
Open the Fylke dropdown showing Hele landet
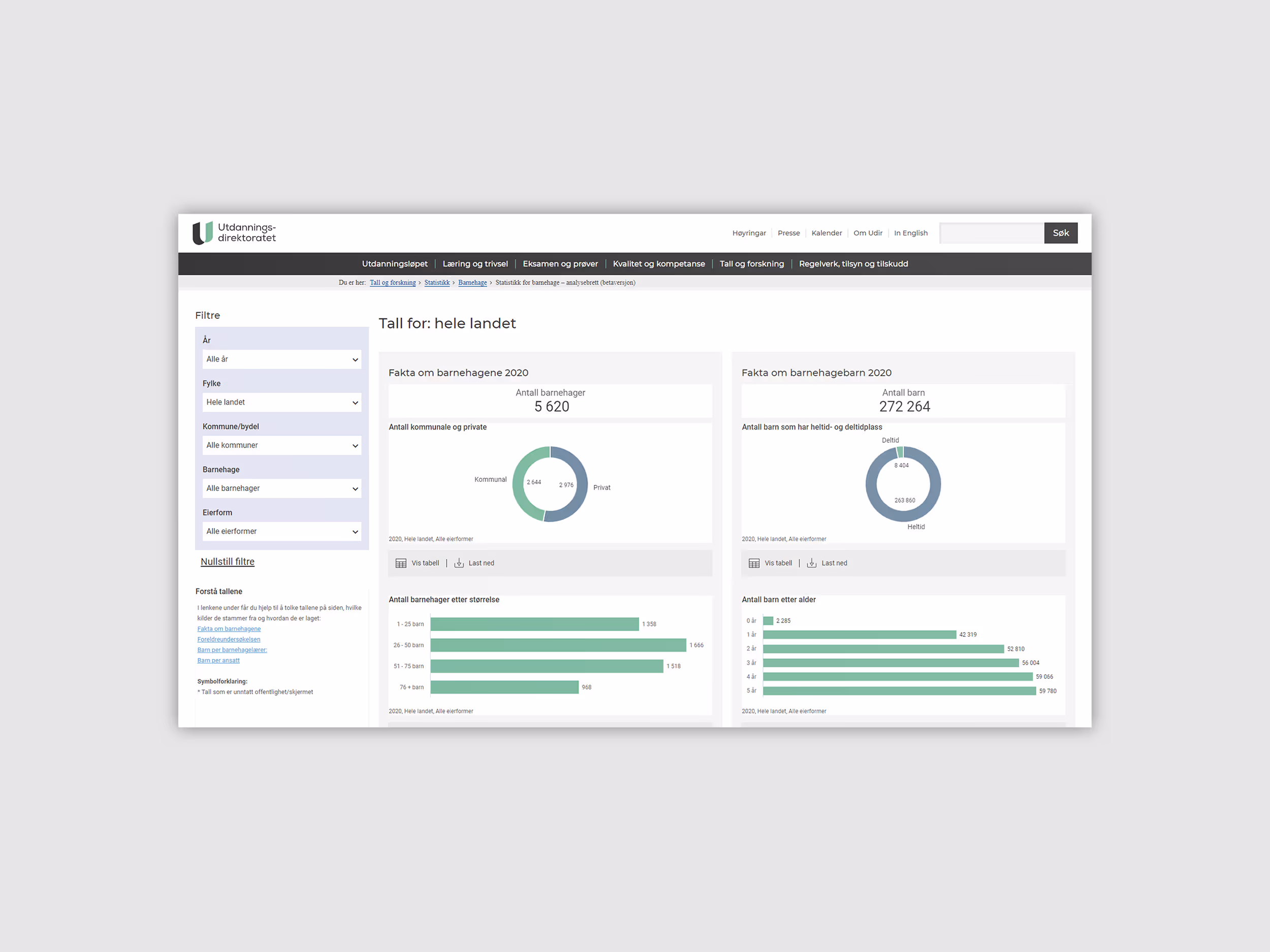[x=281, y=402]
